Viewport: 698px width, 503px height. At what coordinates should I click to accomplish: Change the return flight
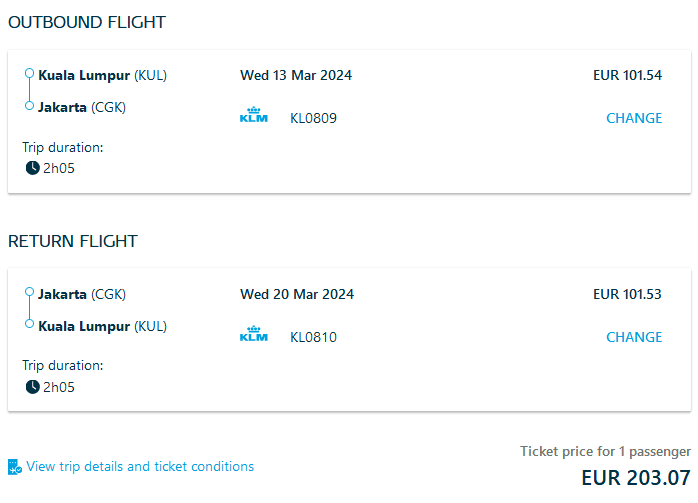coord(634,337)
